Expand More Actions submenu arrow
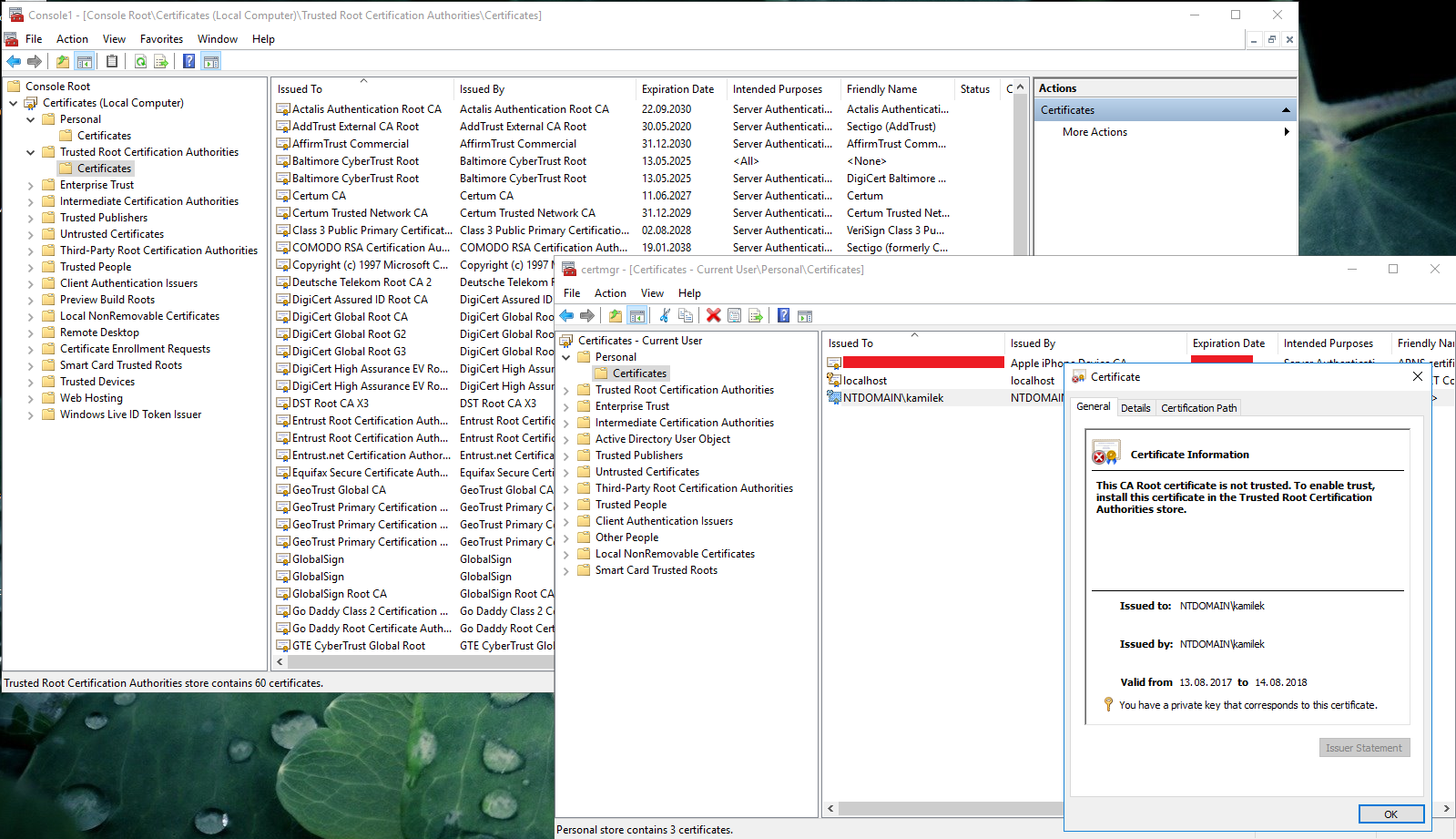 click(x=1287, y=132)
